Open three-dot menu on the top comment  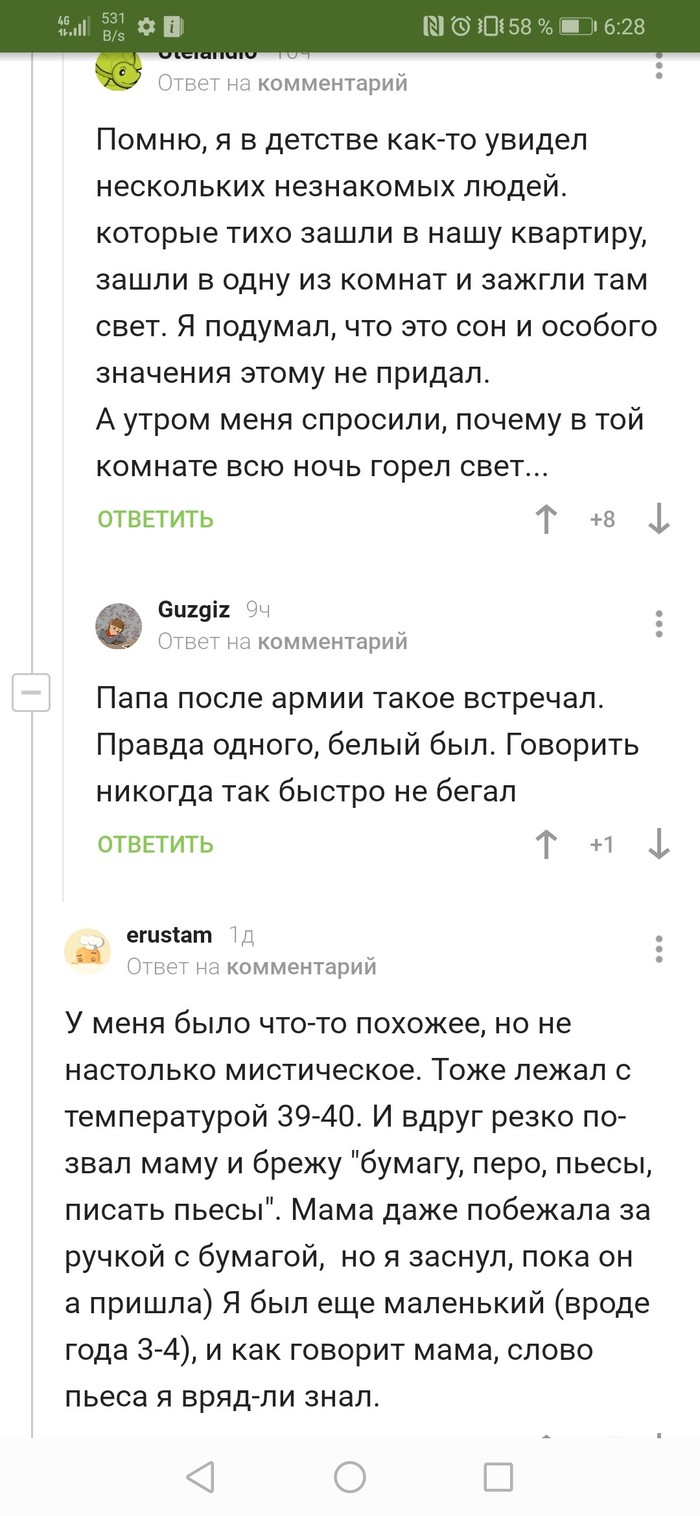[x=659, y=66]
